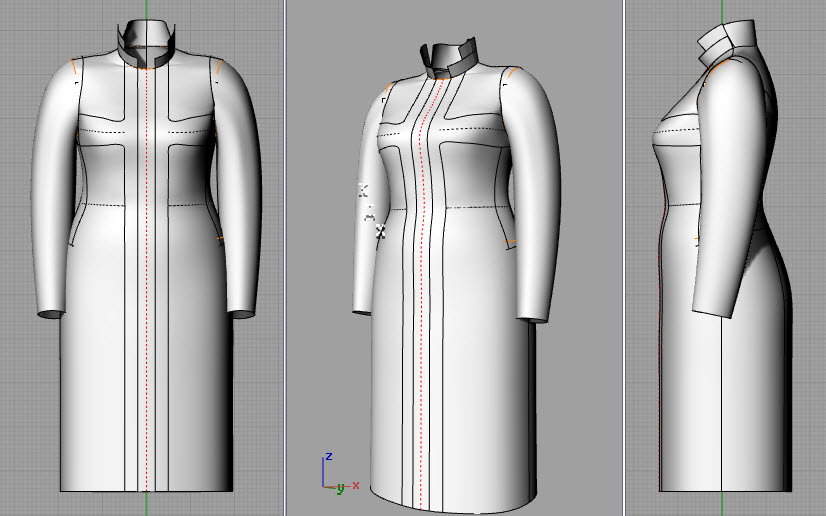Select the sleeve in the side view dress

point(729,190)
